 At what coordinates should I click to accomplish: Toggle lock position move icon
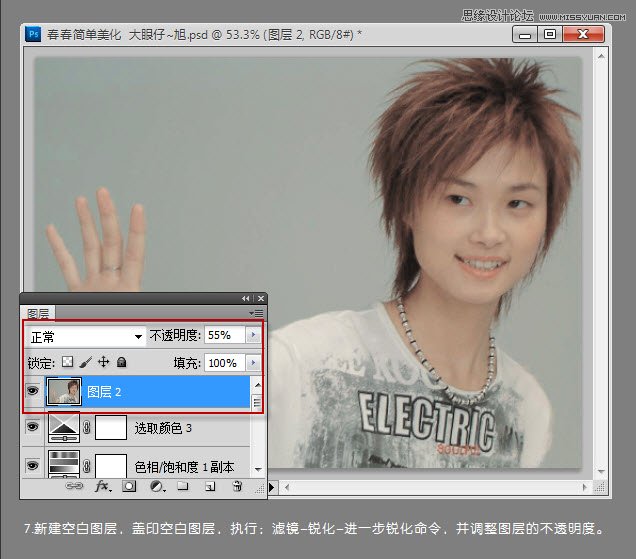[104, 361]
